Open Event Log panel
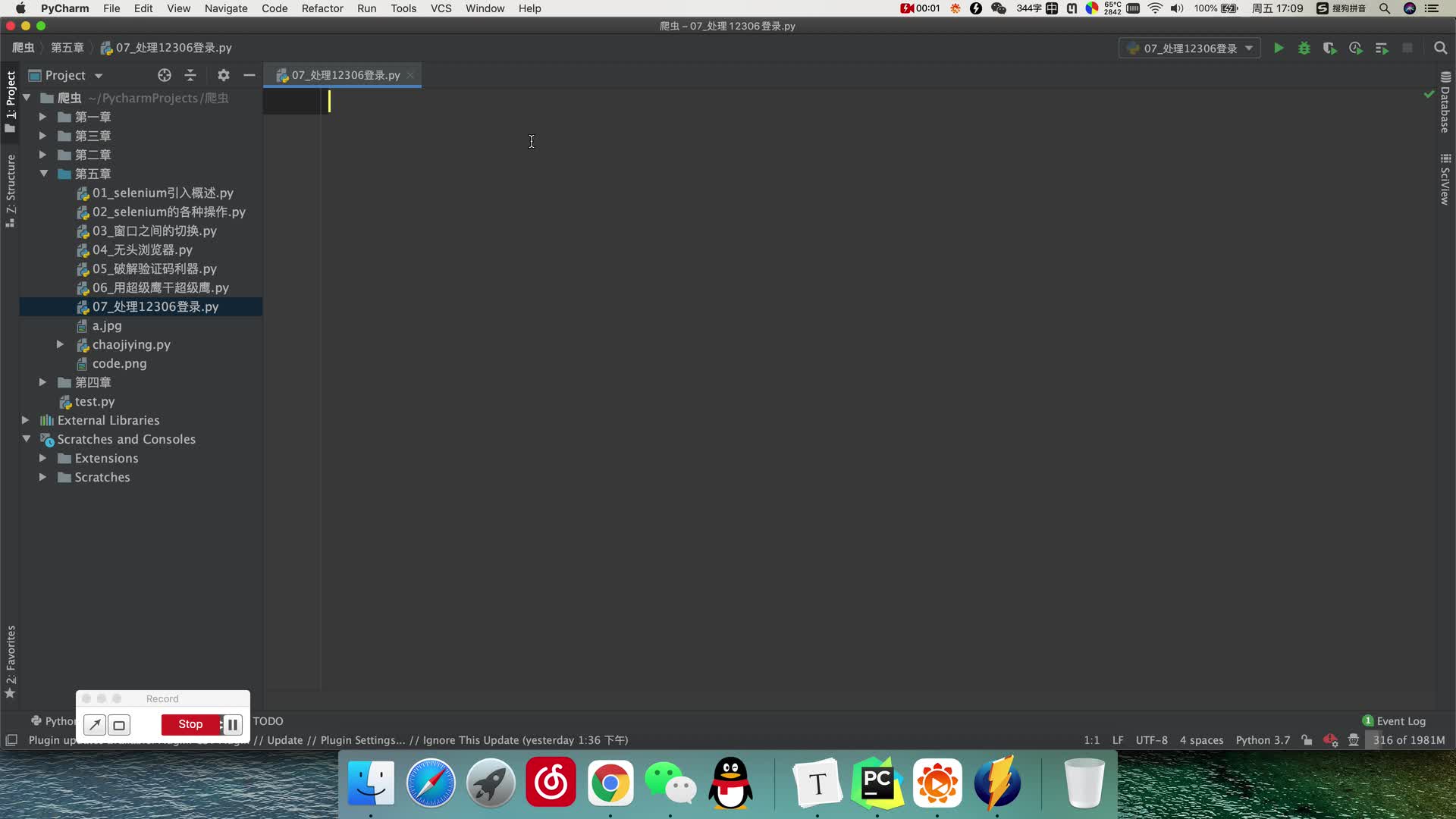This screenshot has width=1456, height=819. 1394,721
